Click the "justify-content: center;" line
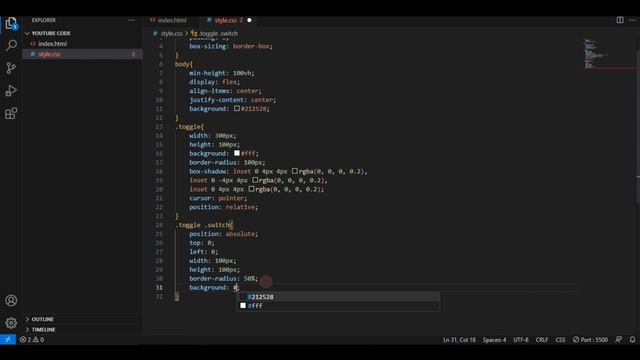This screenshot has height=360, width=640. pos(232,100)
